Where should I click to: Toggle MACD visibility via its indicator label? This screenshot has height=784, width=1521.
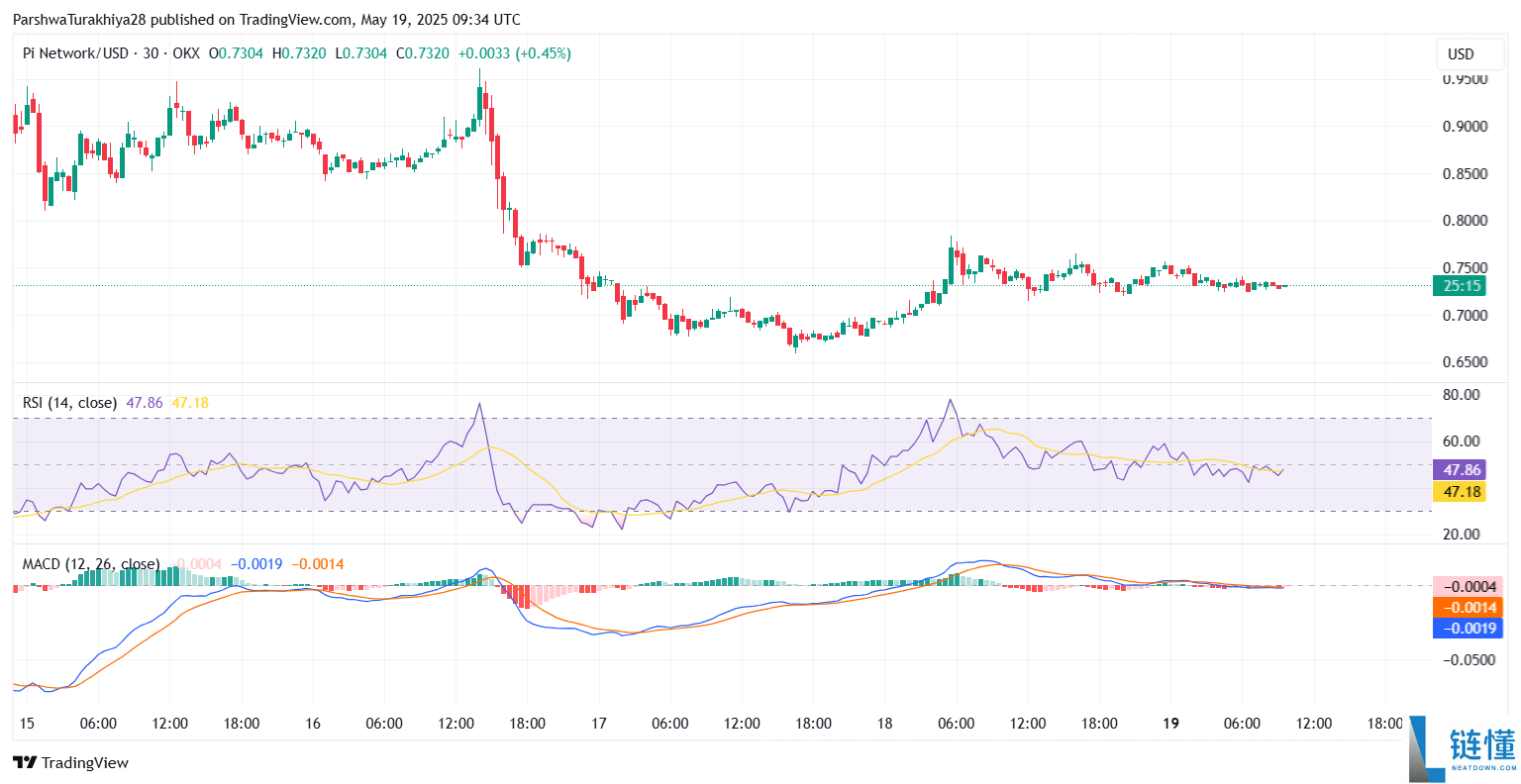(89, 563)
